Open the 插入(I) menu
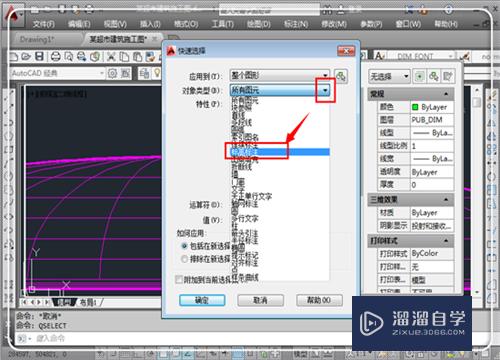The height and width of the screenshot is (360, 500). click(150, 24)
